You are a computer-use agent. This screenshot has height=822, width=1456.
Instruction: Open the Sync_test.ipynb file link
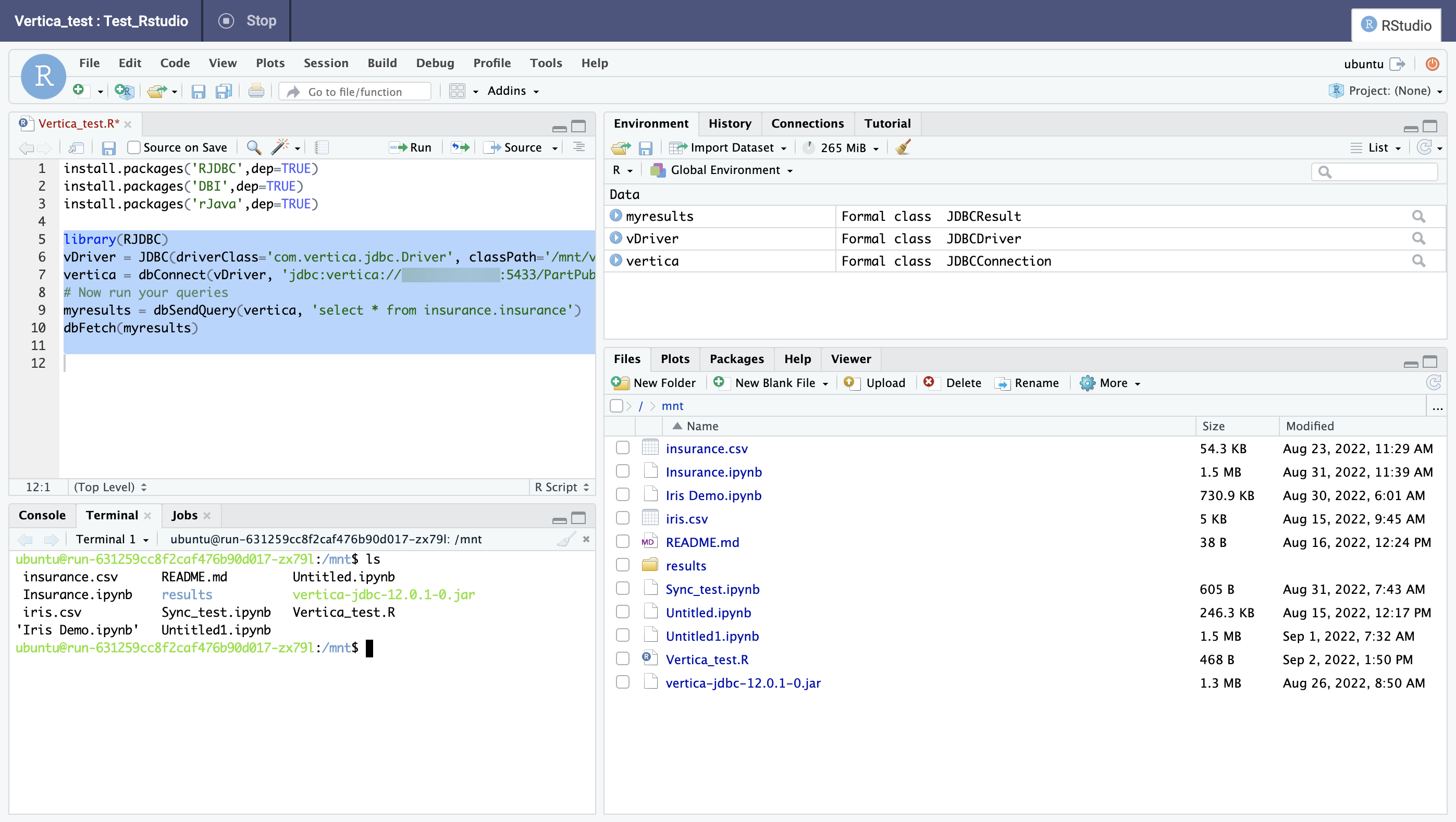pyautogui.click(x=712, y=589)
